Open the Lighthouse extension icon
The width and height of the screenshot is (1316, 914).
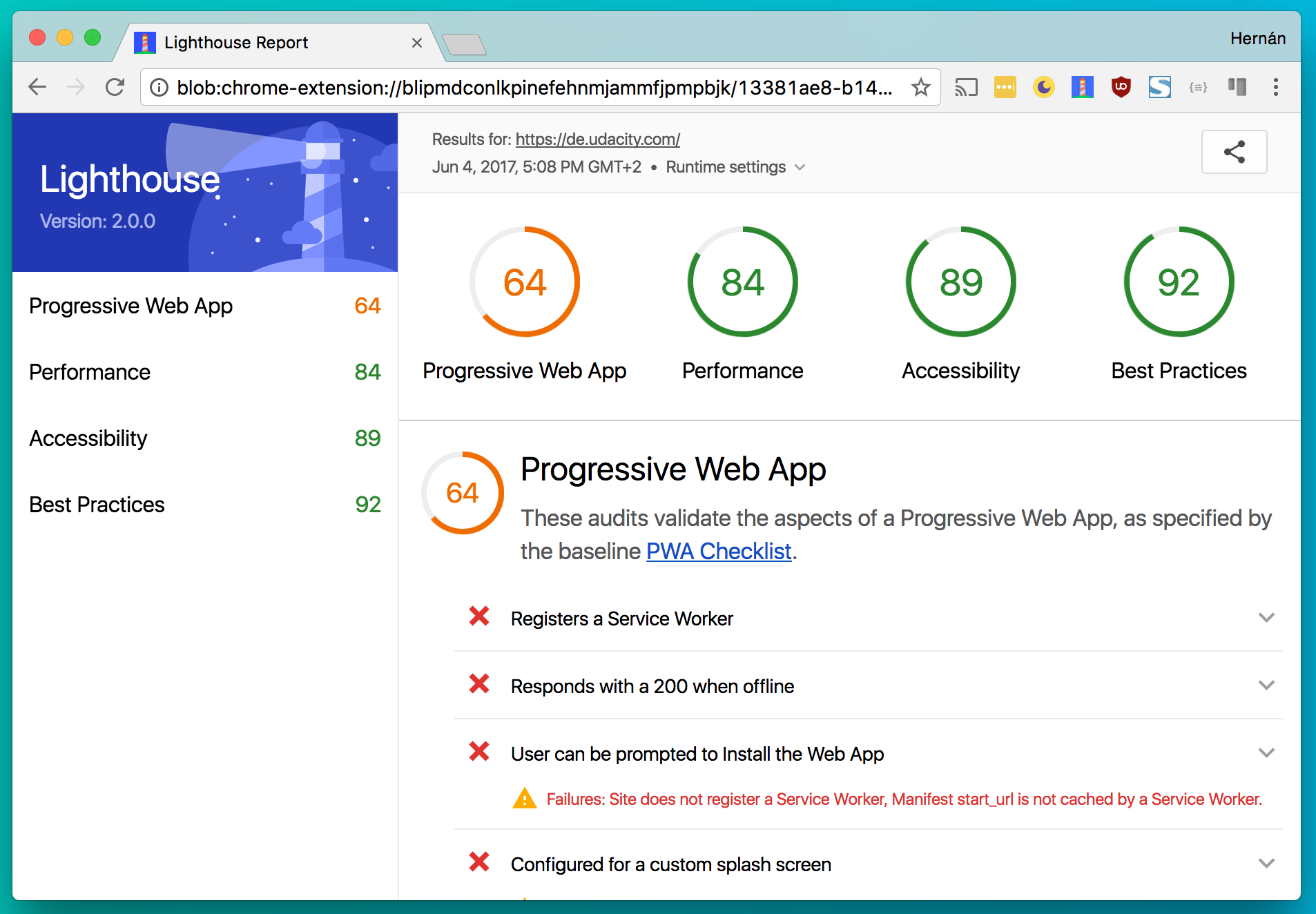point(1082,88)
